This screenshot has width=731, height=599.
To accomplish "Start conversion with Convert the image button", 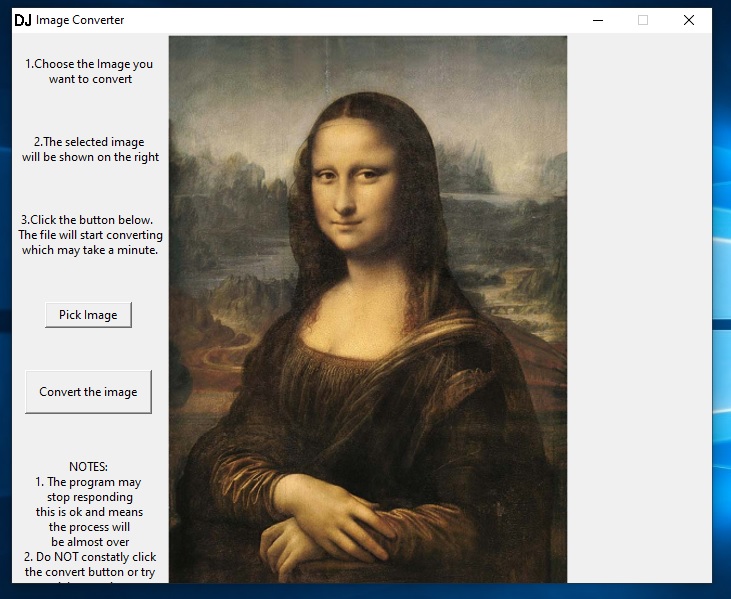I will [x=88, y=392].
